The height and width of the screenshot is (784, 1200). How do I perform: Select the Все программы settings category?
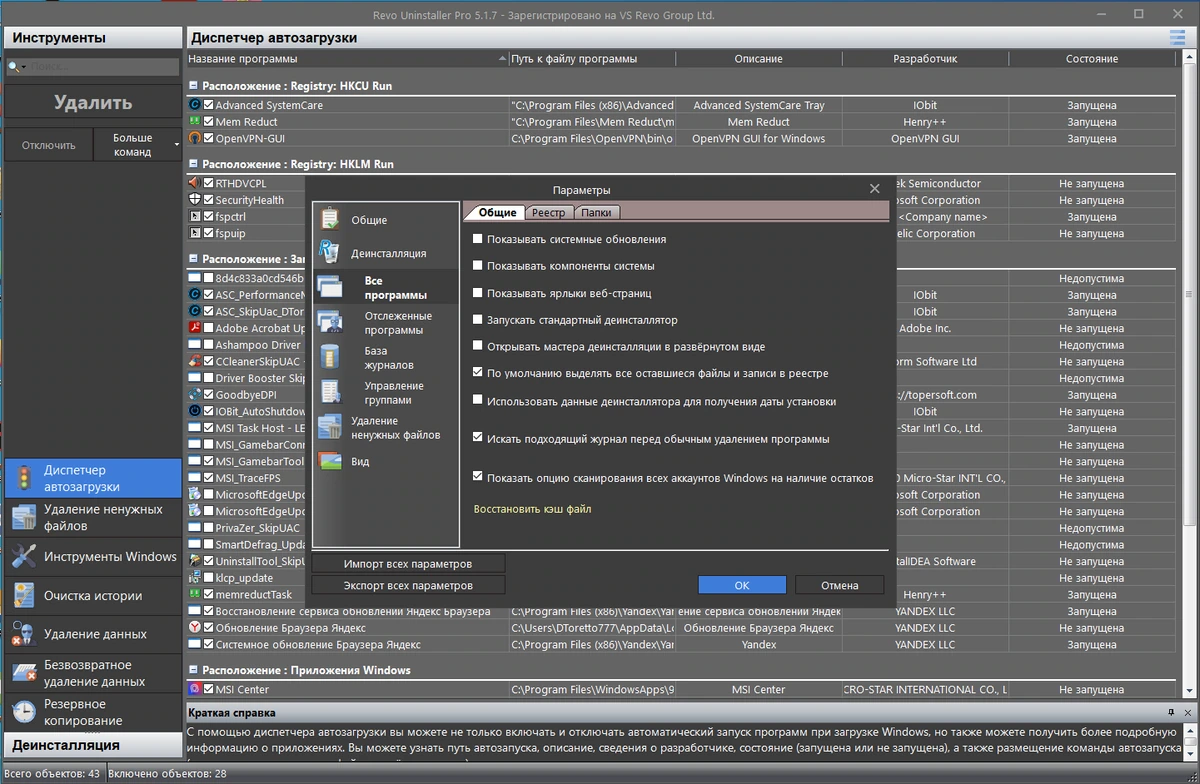tap(385, 288)
